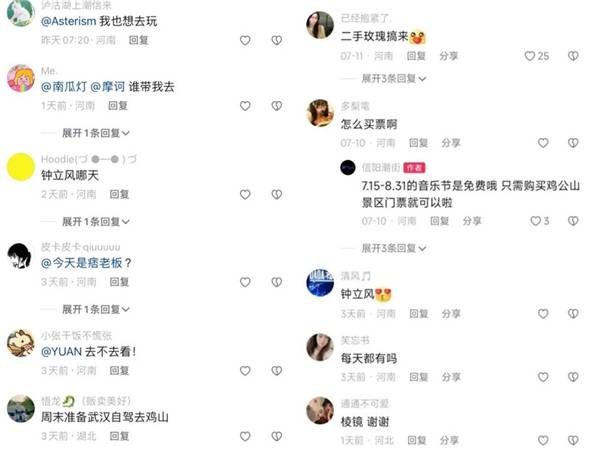Viewport: 600px width, 450px height.
Task: Open the yellow avatar of Hoodie user
Action: coord(21,167)
